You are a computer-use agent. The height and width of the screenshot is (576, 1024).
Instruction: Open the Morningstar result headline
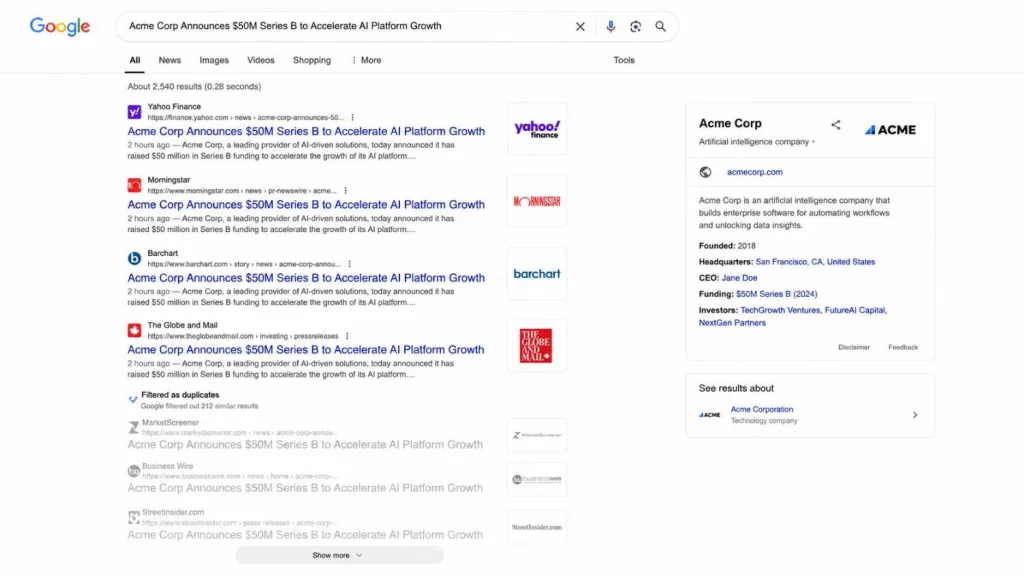(x=306, y=204)
